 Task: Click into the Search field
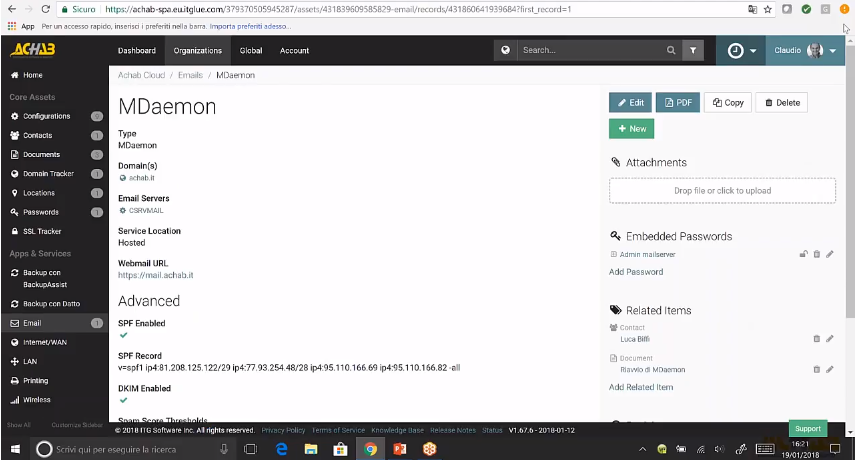(x=590, y=50)
